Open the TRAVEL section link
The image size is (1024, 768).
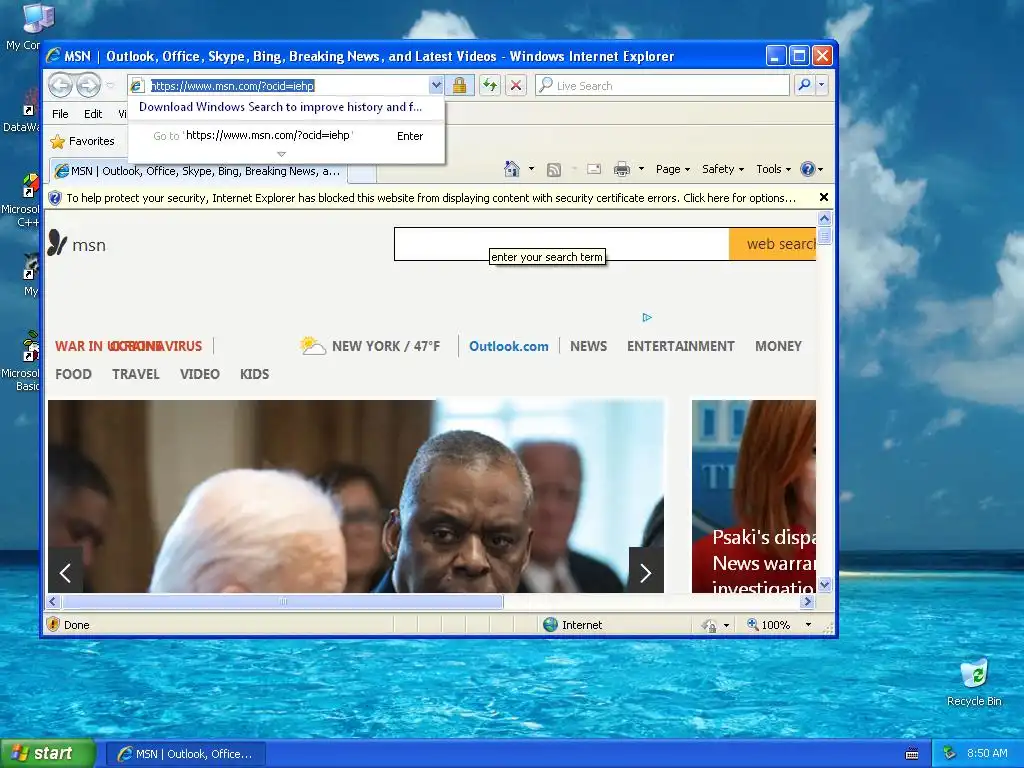point(136,374)
